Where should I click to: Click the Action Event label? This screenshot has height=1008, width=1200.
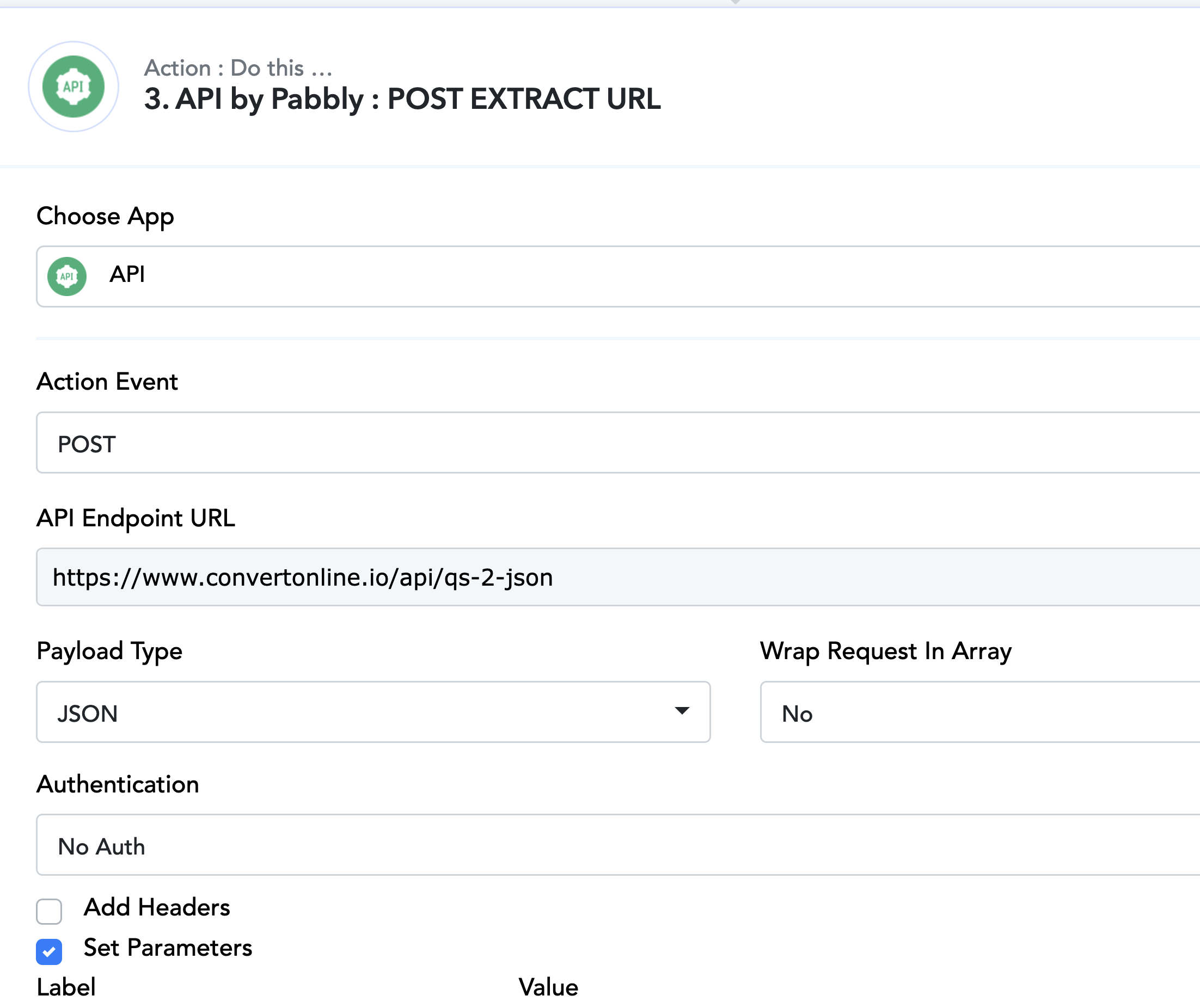pos(107,382)
